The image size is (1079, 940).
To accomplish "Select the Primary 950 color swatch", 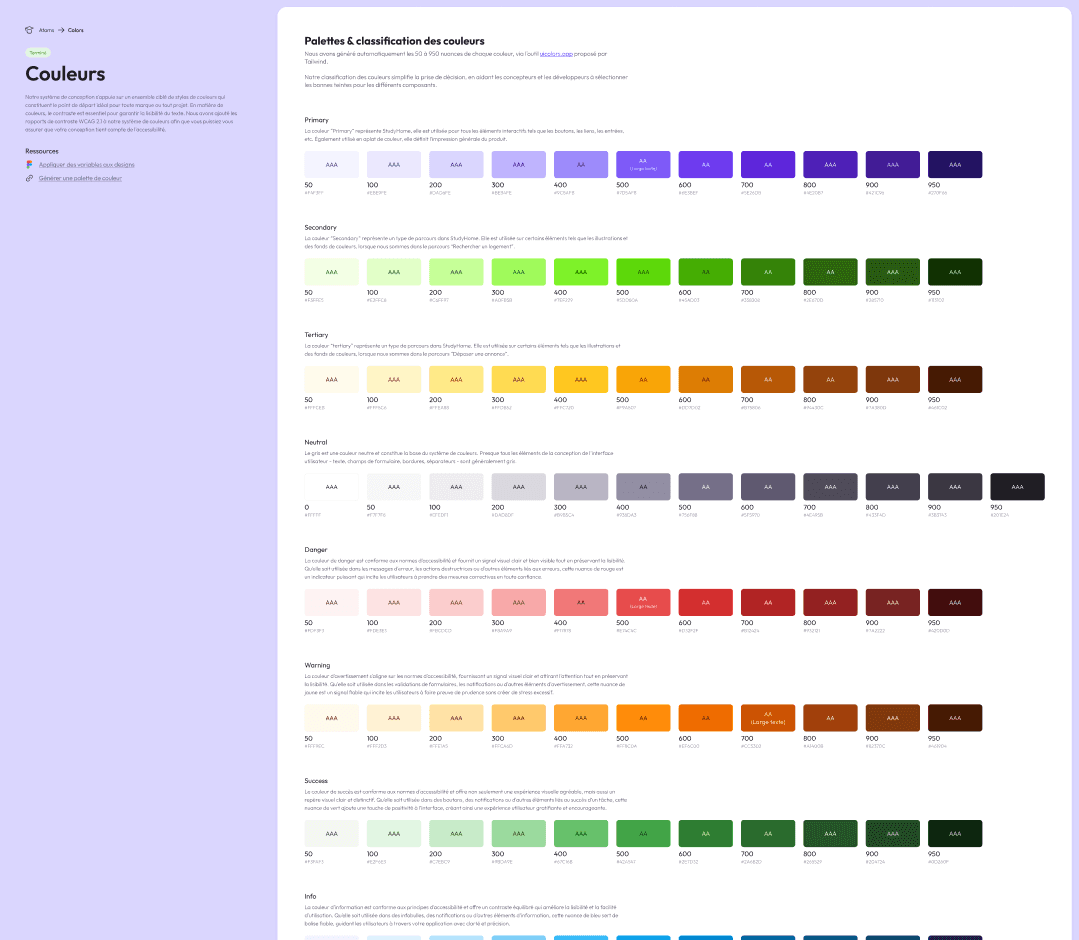I will [954, 164].
